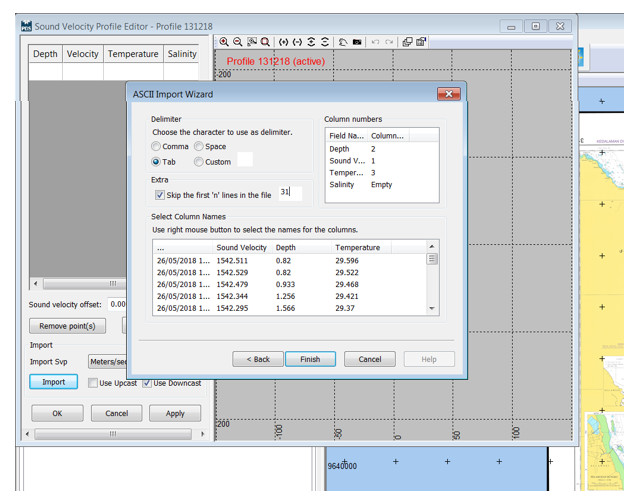This screenshot has height=504, width=638.
Task: Click the Temperature column header in profile table
Action: [x=133, y=54]
